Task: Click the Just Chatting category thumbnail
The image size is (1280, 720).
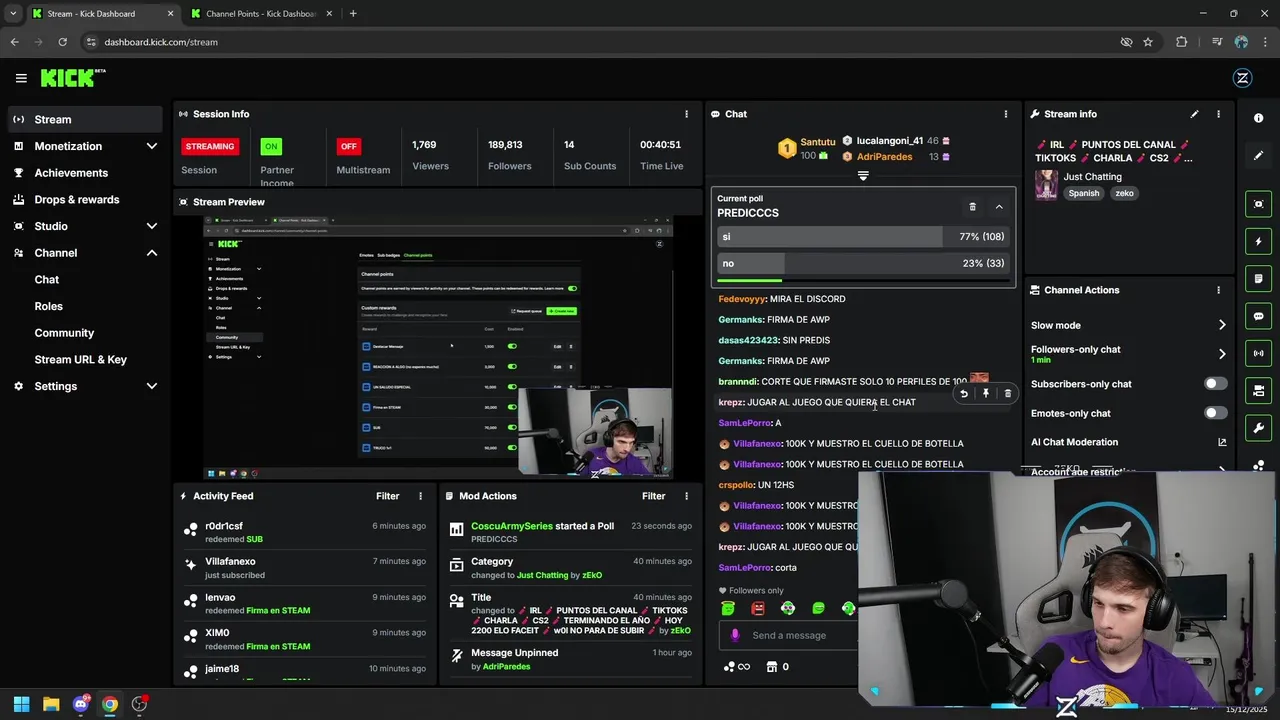Action: click(1046, 185)
